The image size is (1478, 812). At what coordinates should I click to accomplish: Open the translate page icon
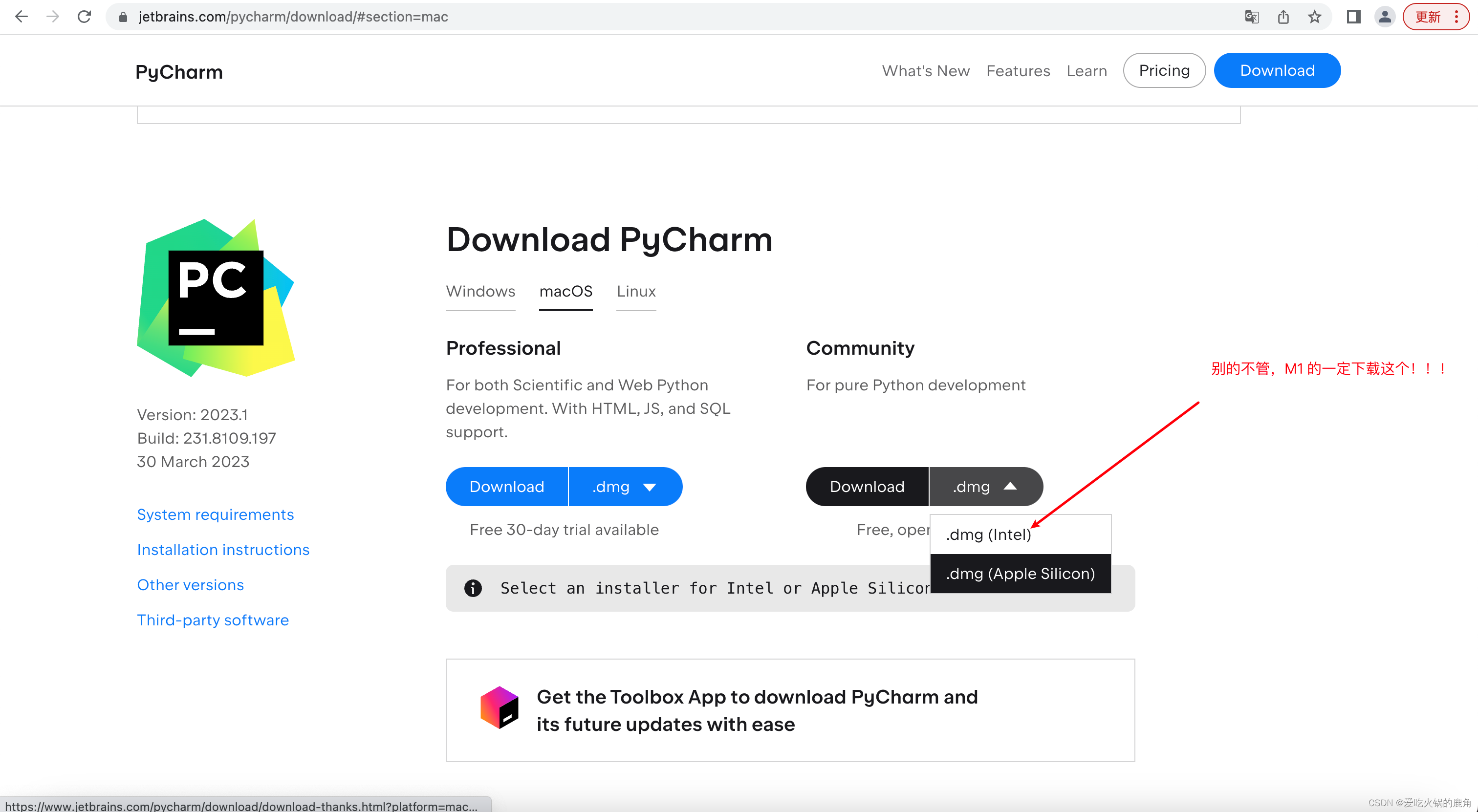tap(1251, 17)
